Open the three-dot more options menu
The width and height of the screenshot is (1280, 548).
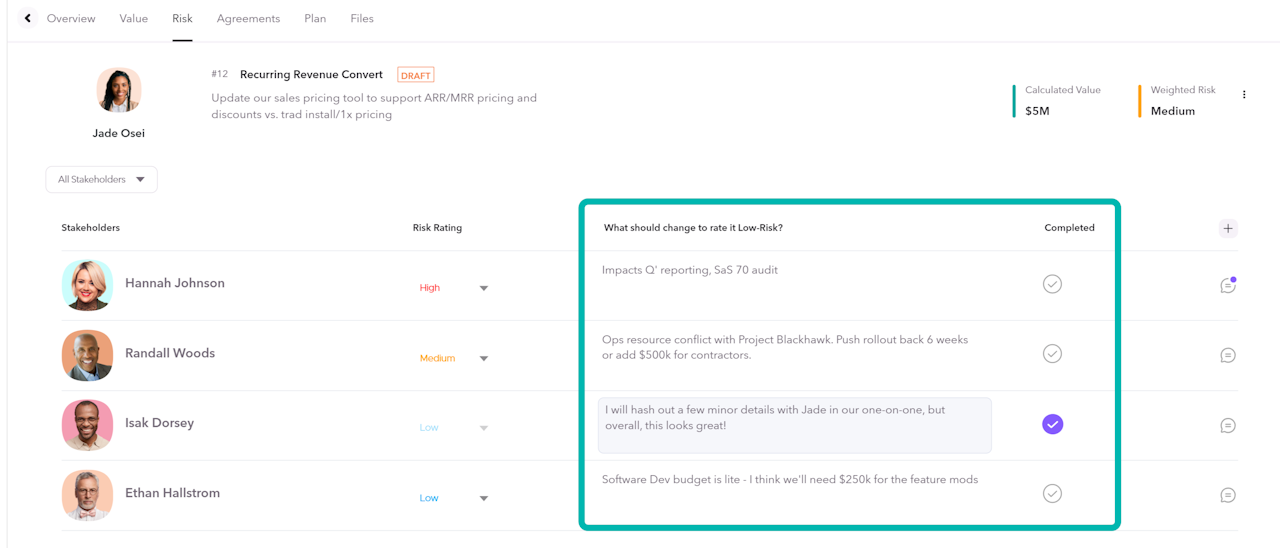pyautogui.click(x=1244, y=95)
